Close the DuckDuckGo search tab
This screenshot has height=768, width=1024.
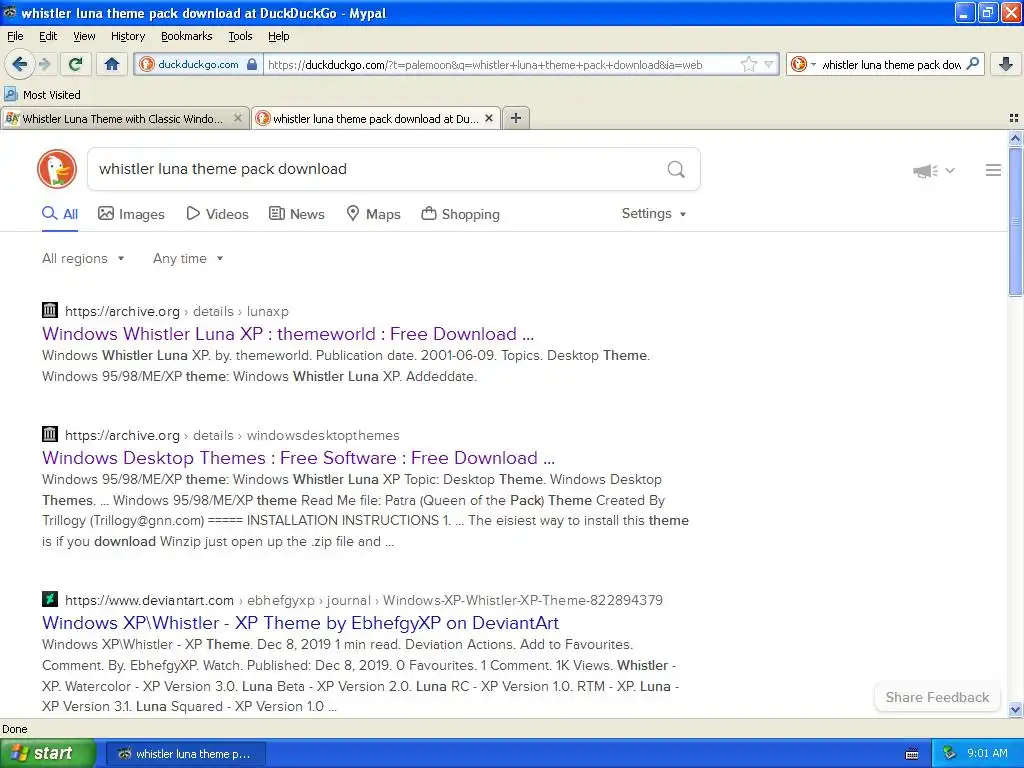pos(488,118)
